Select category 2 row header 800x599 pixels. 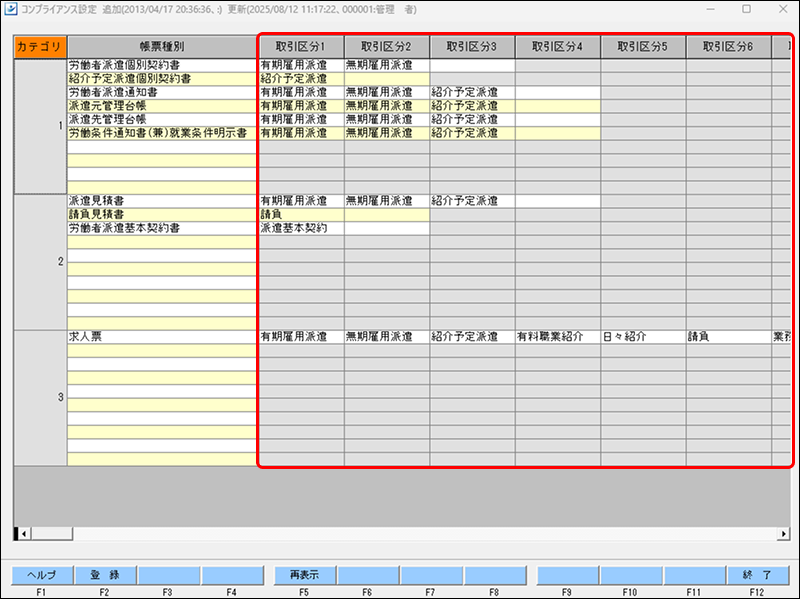coord(40,262)
